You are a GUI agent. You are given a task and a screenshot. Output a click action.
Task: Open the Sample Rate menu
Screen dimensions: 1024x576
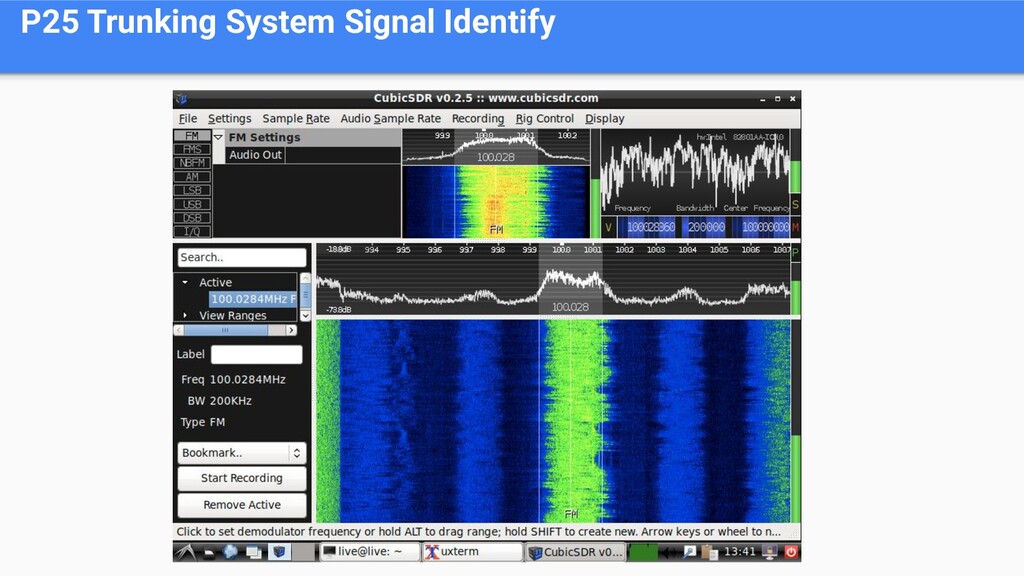pos(296,118)
